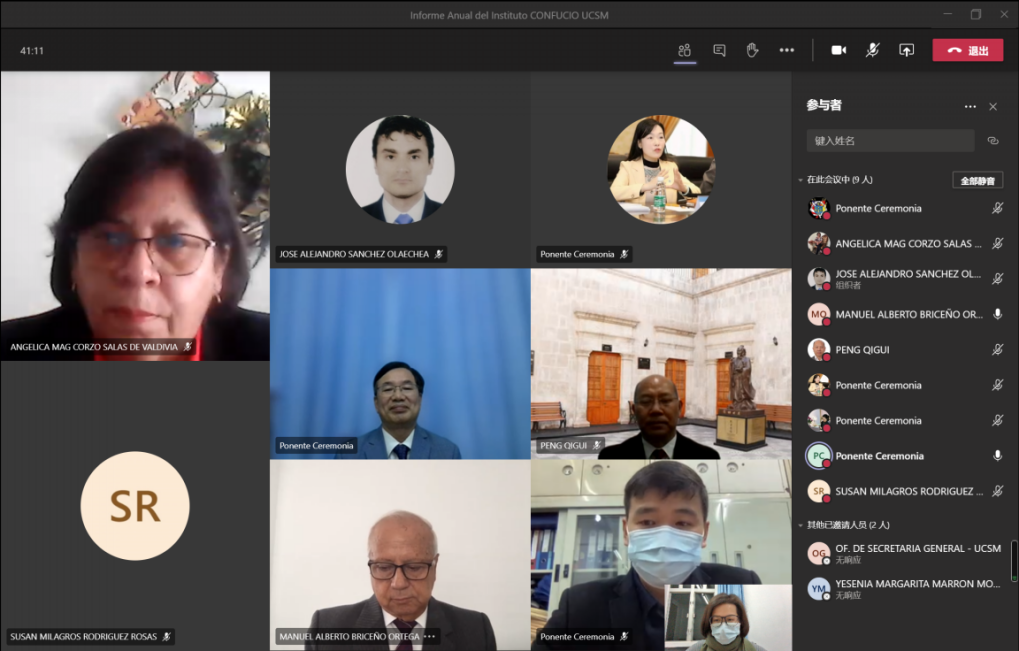This screenshot has height=651, width=1019.
Task: Toggle the participants panel icon in toolbar
Action: (684, 50)
